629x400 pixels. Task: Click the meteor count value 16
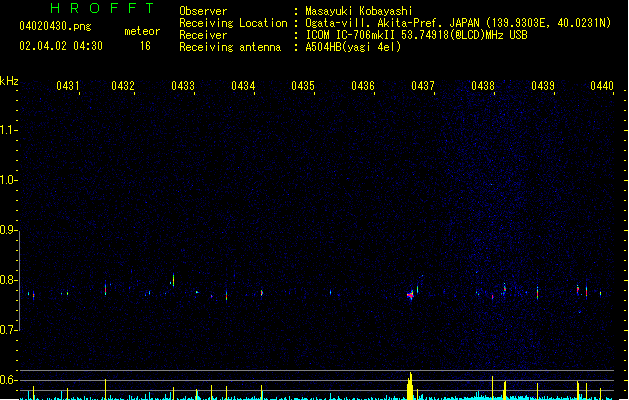145,46
